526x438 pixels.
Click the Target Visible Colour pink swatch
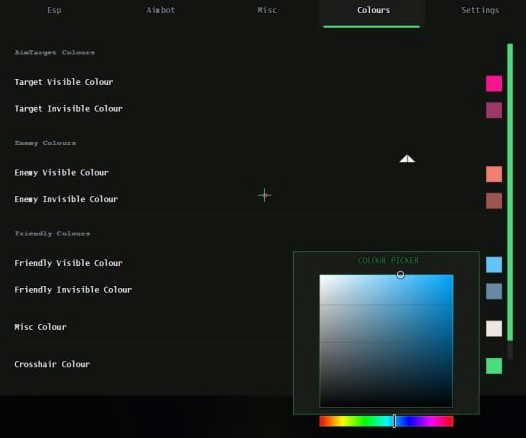(494, 84)
